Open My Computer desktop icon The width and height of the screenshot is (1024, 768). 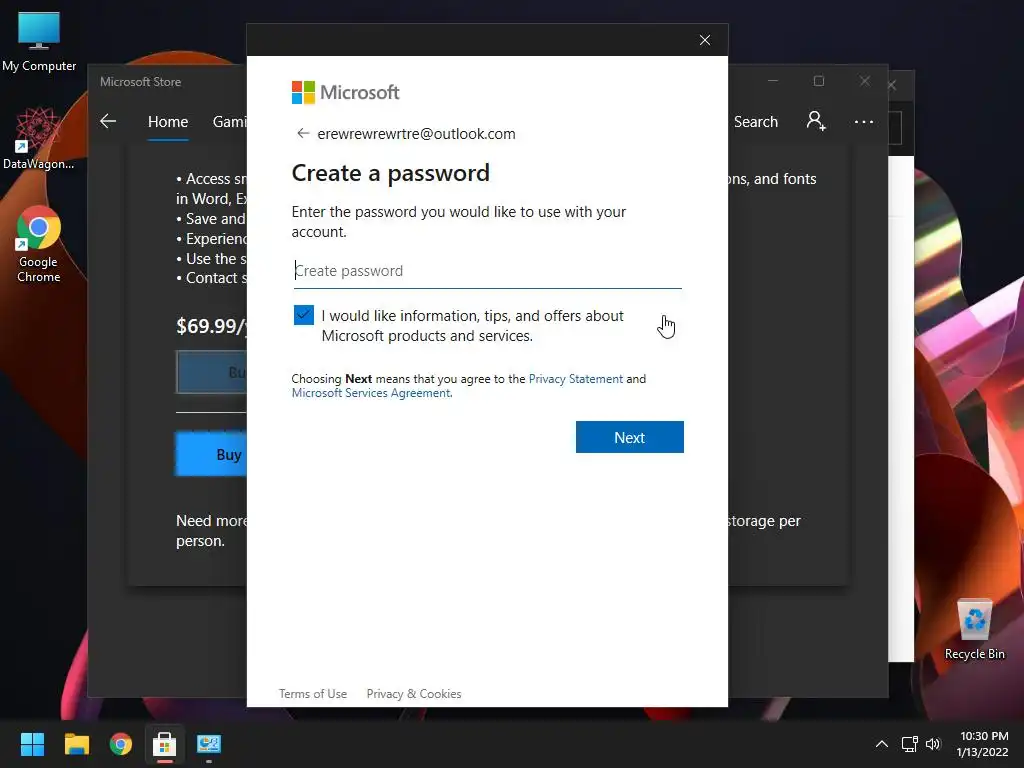tap(39, 42)
